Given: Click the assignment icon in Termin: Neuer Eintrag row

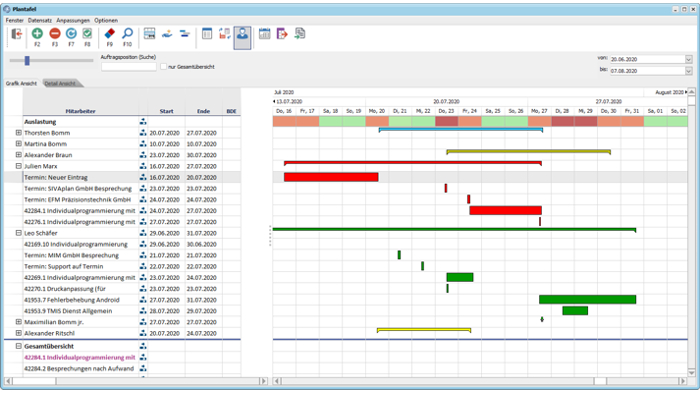Looking at the screenshot, I should 143,177.
